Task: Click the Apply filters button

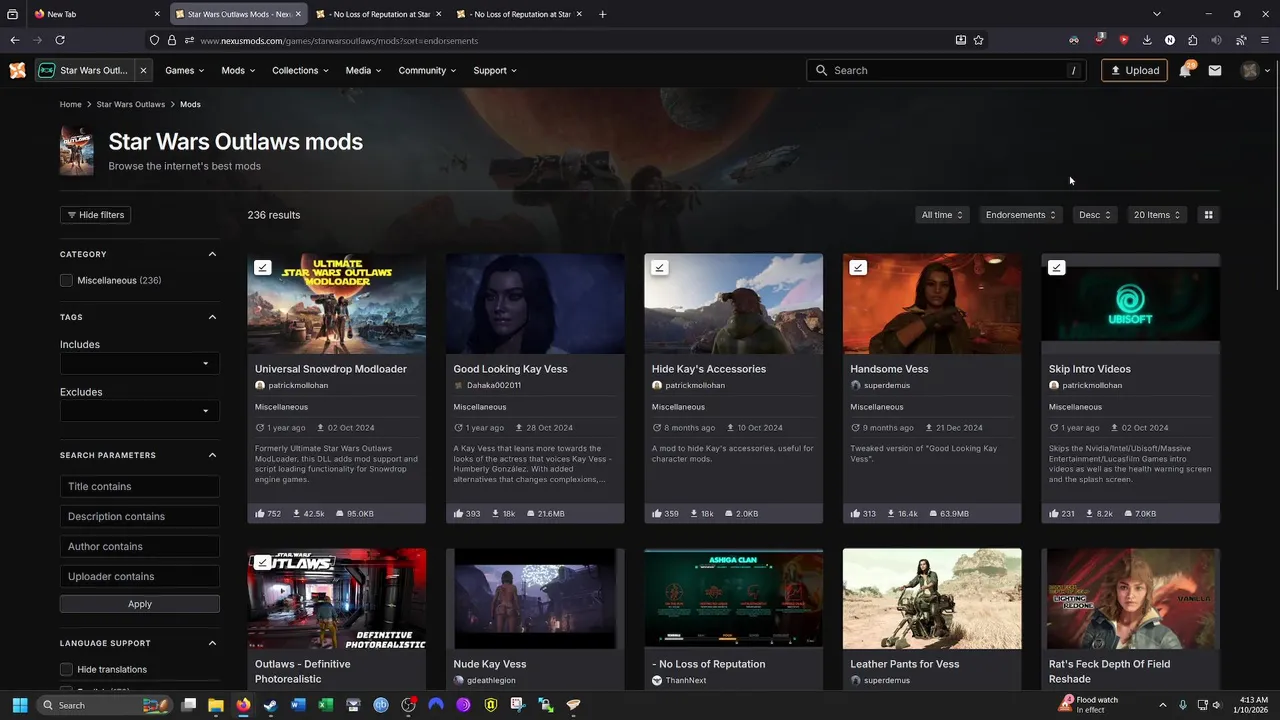Action: [x=140, y=604]
